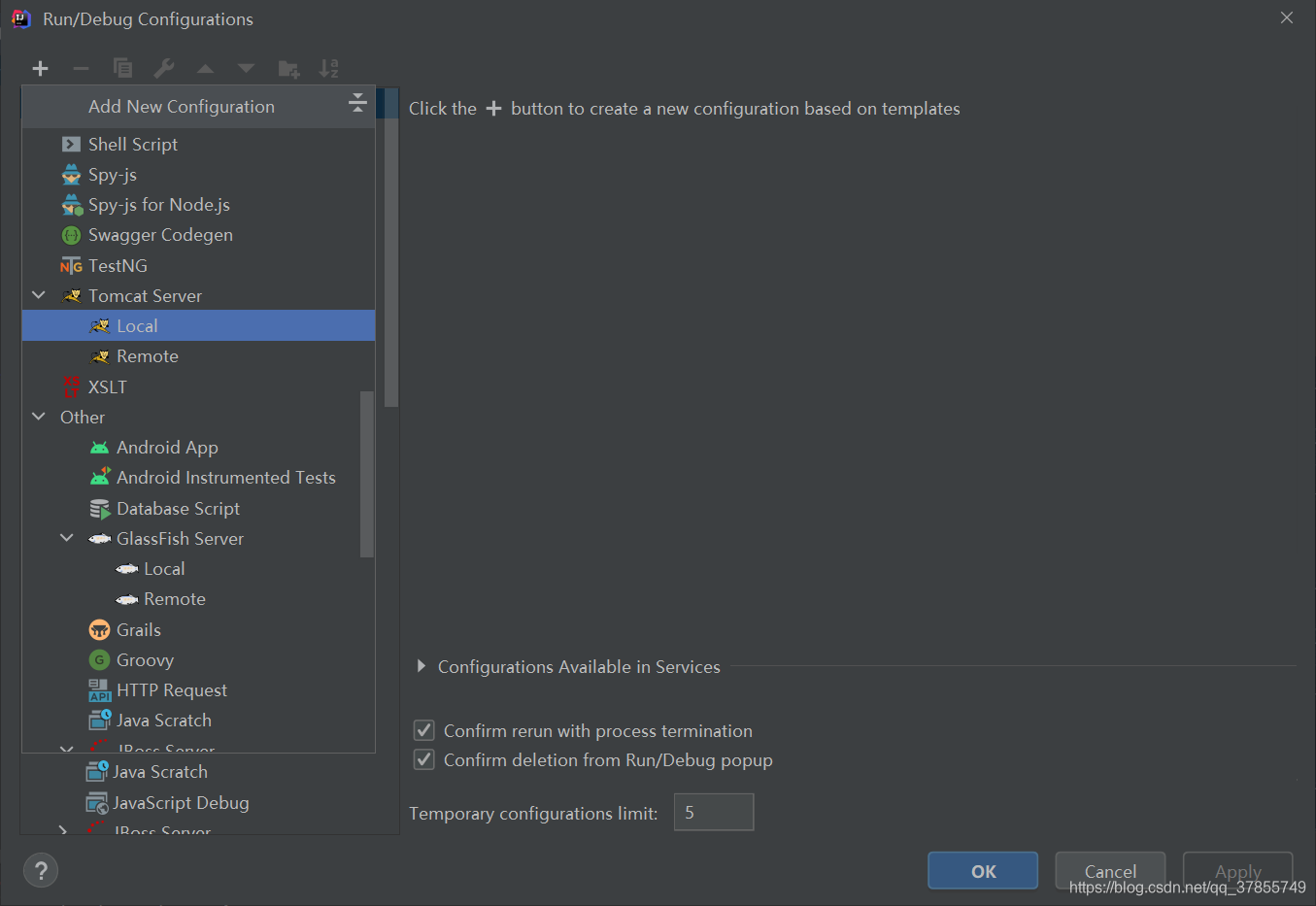Click the Copy Configuration toolbar icon
The height and width of the screenshot is (906, 1316).
pyautogui.click(x=122, y=68)
